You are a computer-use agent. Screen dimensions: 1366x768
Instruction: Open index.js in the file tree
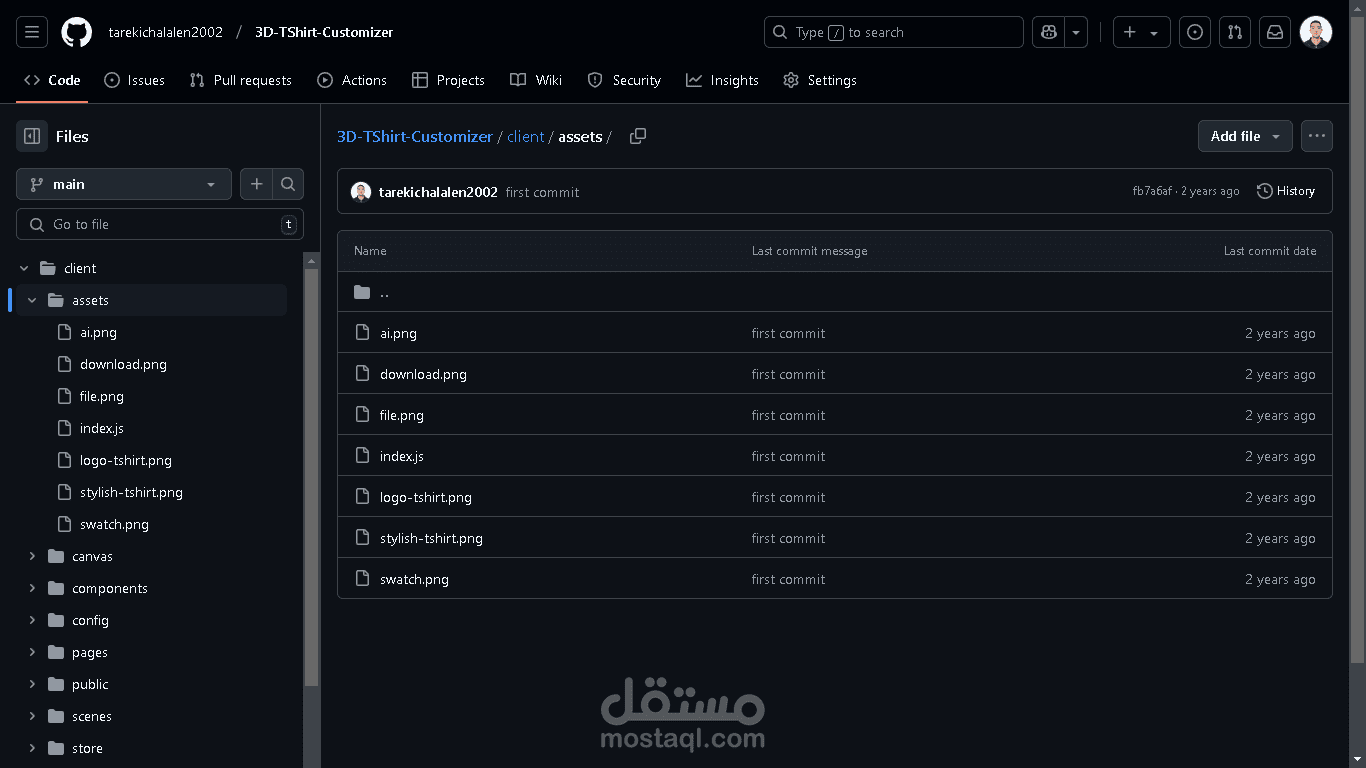point(102,428)
